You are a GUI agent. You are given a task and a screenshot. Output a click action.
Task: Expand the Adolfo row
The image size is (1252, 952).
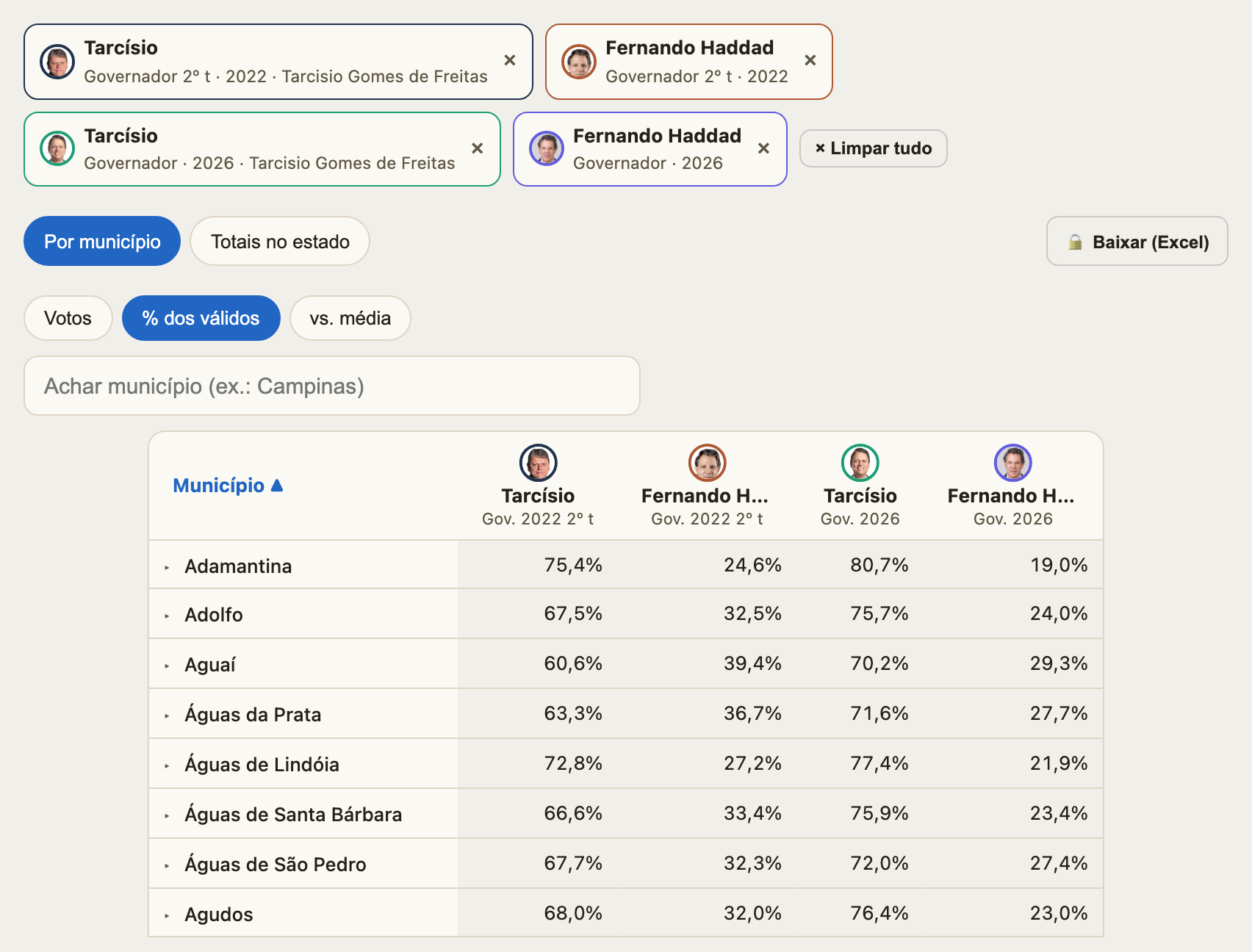(x=167, y=616)
